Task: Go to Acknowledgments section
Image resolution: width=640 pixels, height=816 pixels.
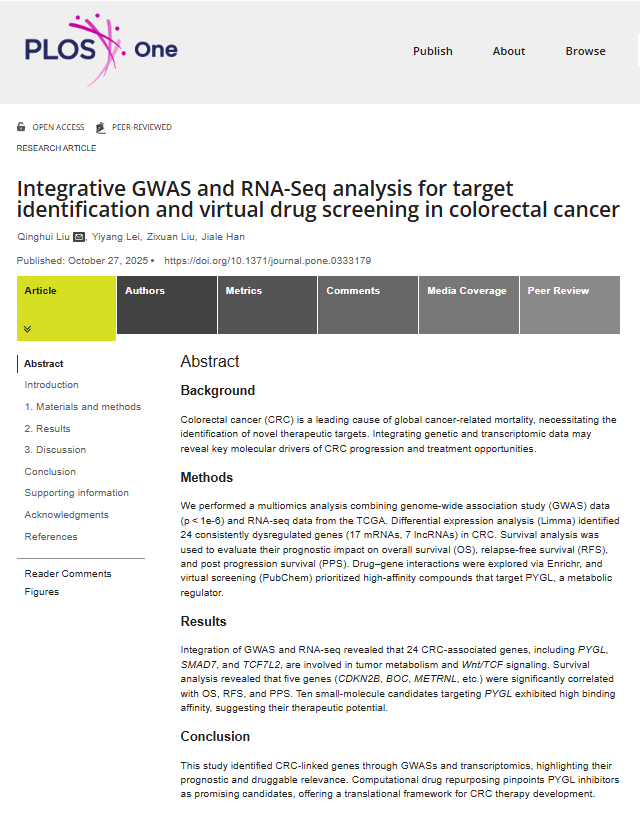Action: 67,514
